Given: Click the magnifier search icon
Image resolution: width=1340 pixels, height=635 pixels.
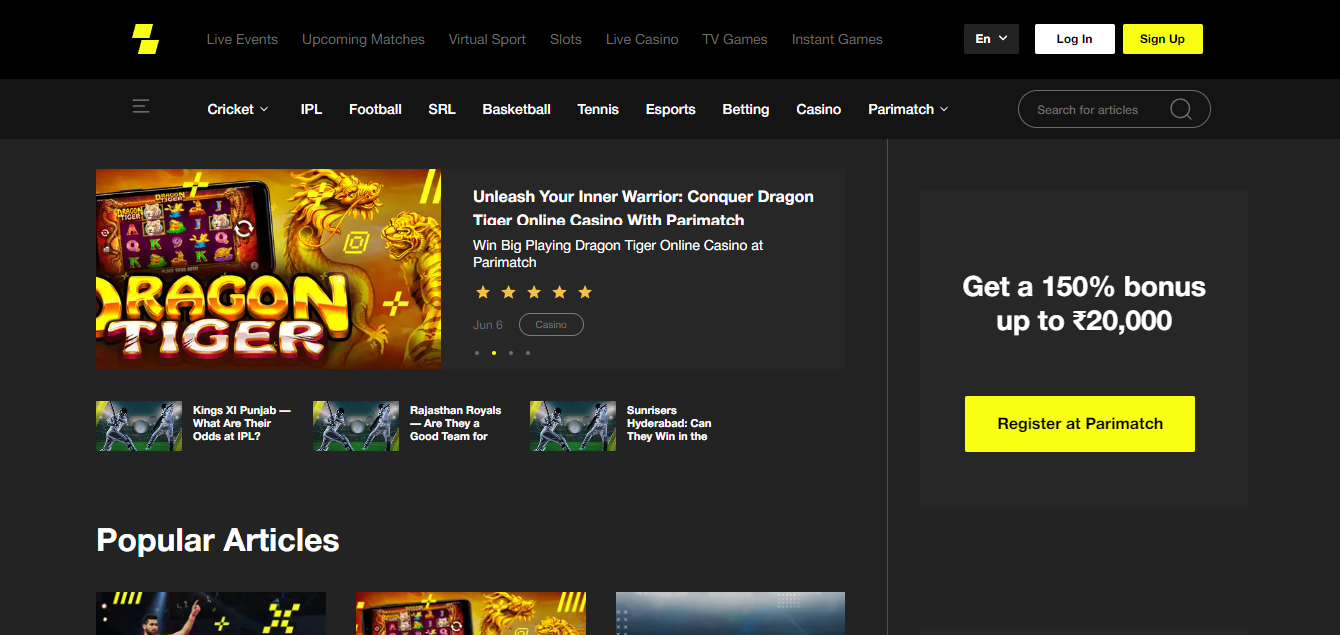Looking at the screenshot, I should [1181, 109].
